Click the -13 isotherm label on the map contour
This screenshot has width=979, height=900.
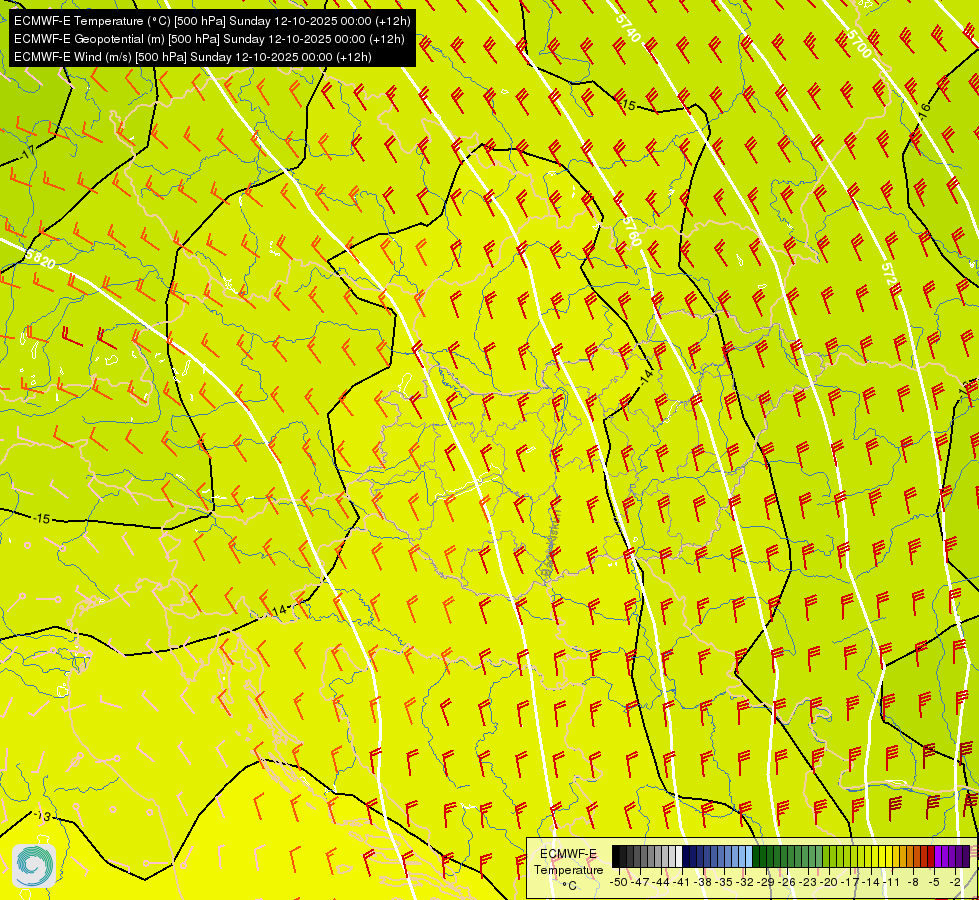pos(42,816)
